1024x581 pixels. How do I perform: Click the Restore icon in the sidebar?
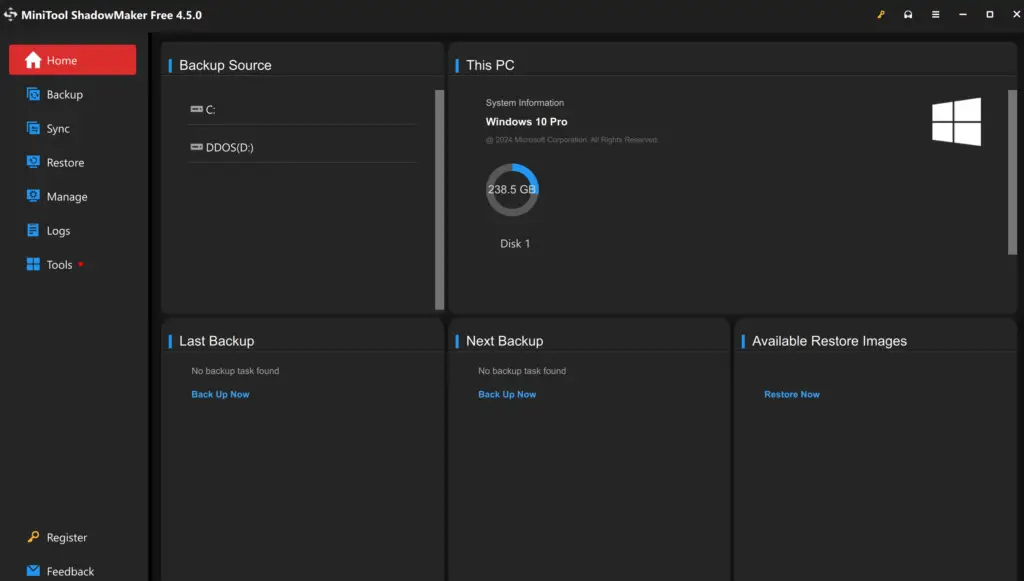point(33,163)
